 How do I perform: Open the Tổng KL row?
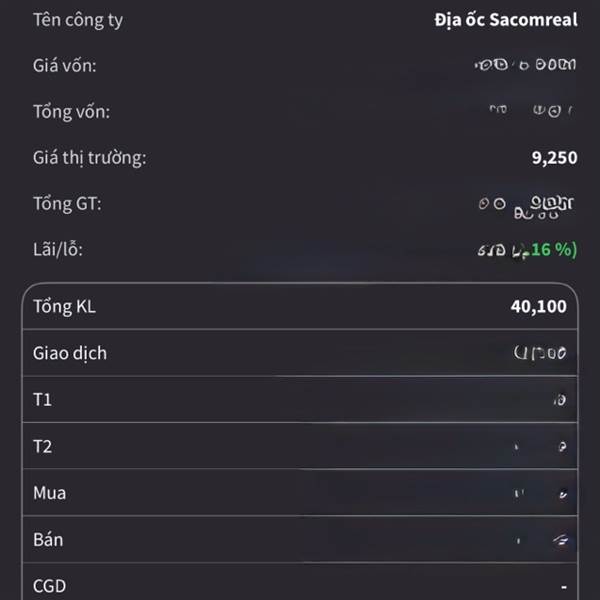tap(300, 307)
